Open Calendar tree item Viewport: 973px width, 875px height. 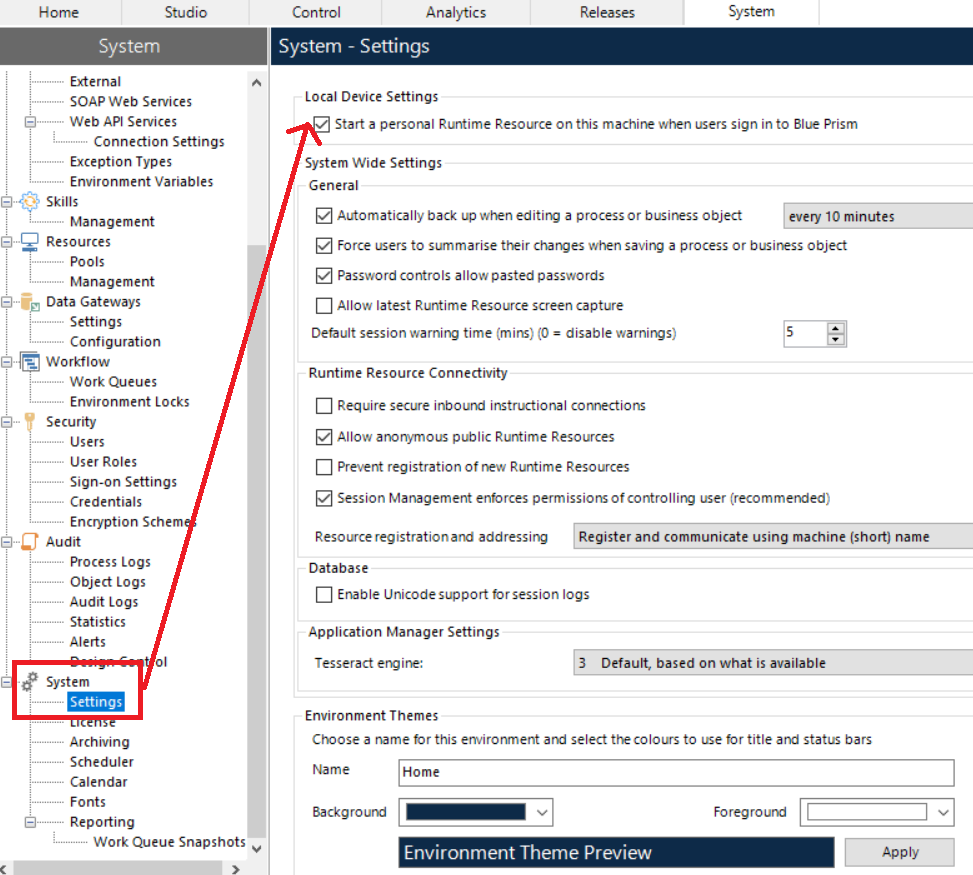click(99, 782)
